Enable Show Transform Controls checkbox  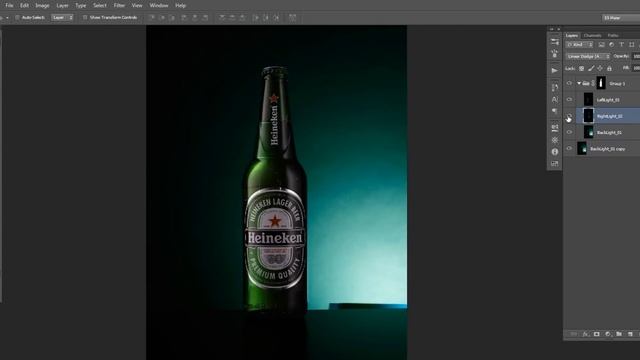pyautogui.click(x=85, y=18)
